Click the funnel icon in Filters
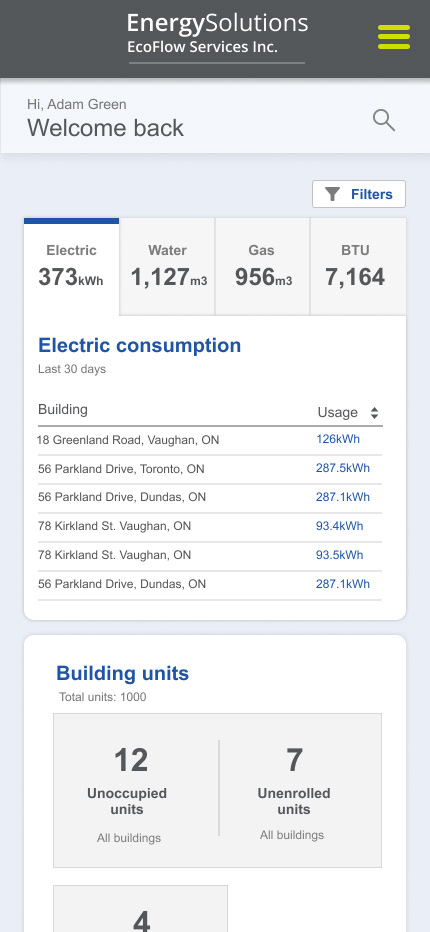Image resolution: width=430 pixels, height=932 pixels. [332, 194]
